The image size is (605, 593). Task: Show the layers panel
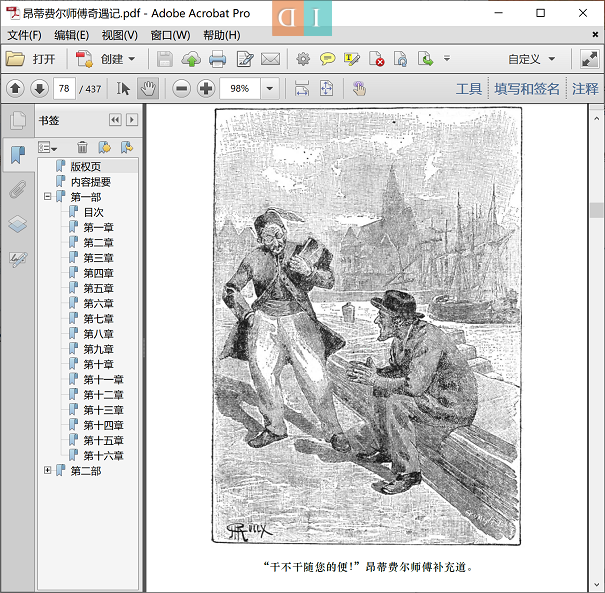pyautogui.click(x=18, y=224)
